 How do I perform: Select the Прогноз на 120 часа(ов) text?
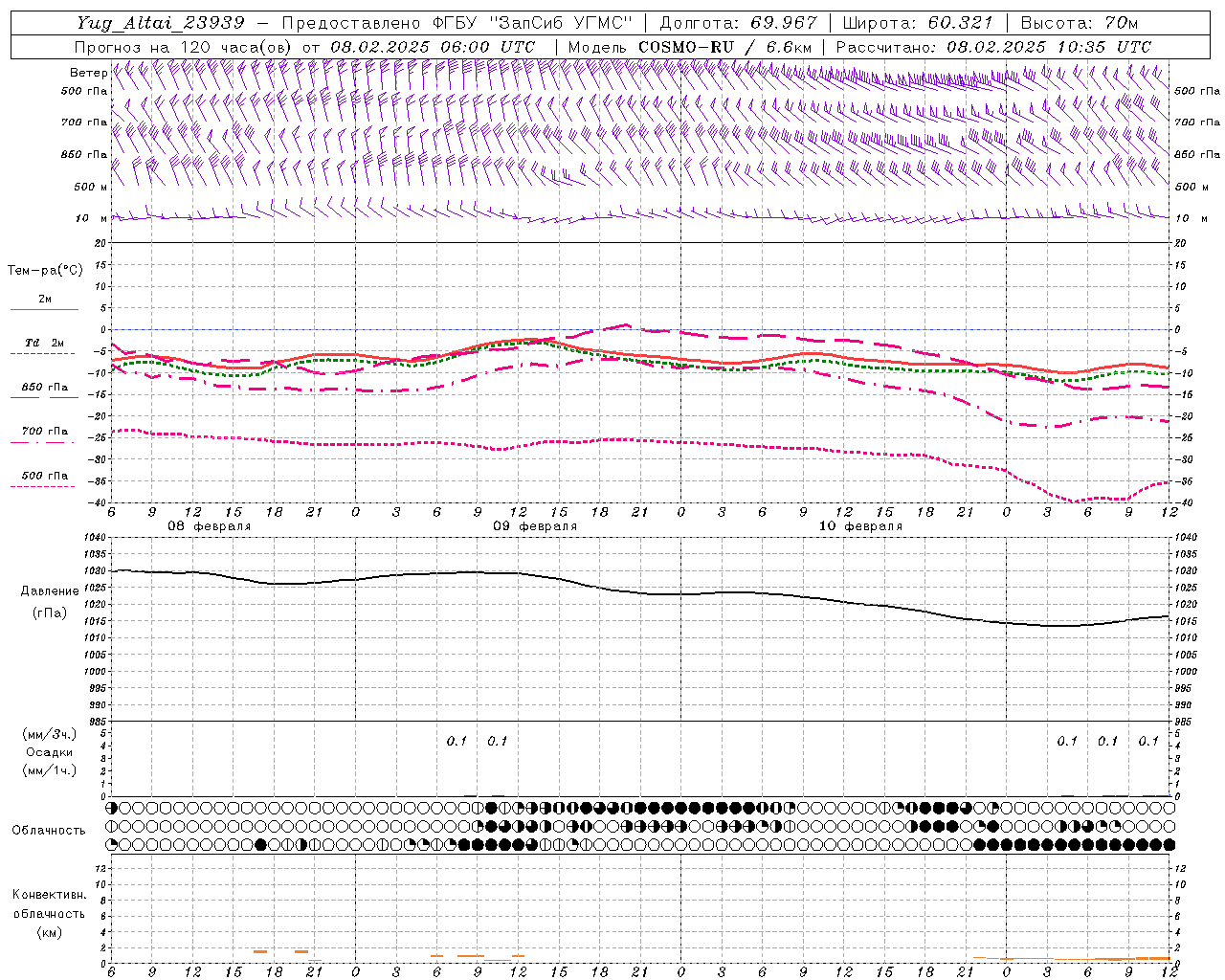pos(184,47)
